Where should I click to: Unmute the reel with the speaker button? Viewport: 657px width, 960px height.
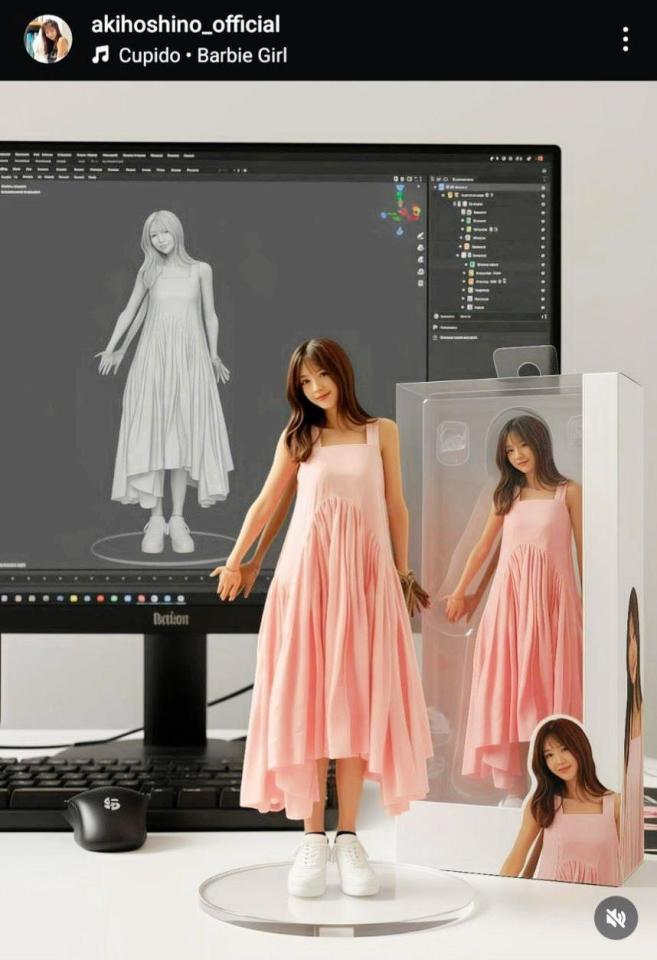coord(615,917)
